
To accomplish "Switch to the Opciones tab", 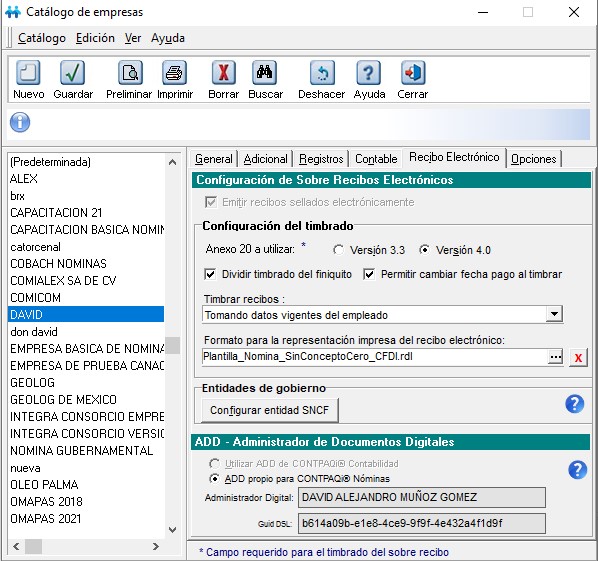I will 534,159.
